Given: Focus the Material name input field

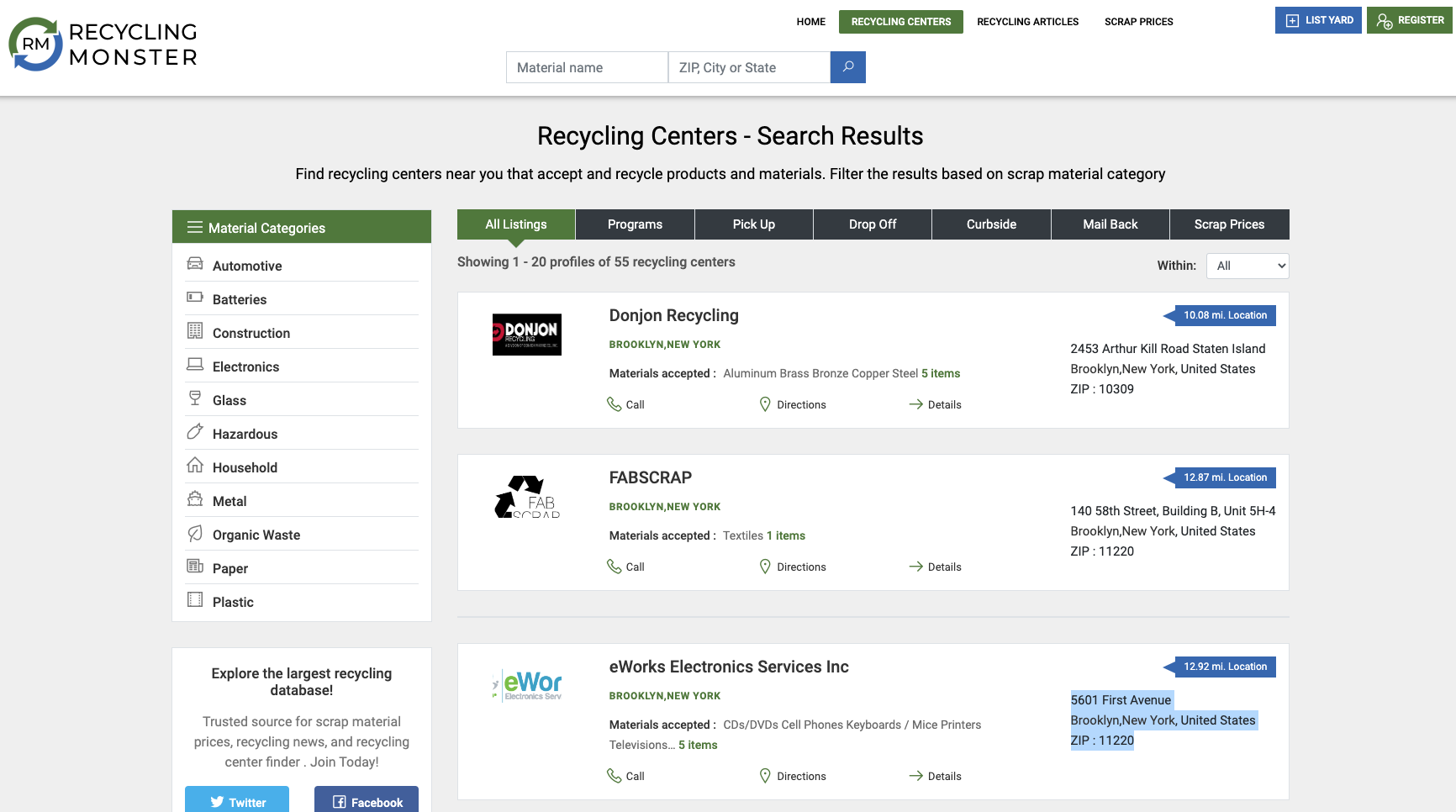Looking at the screenshot, I should (587, 67).
